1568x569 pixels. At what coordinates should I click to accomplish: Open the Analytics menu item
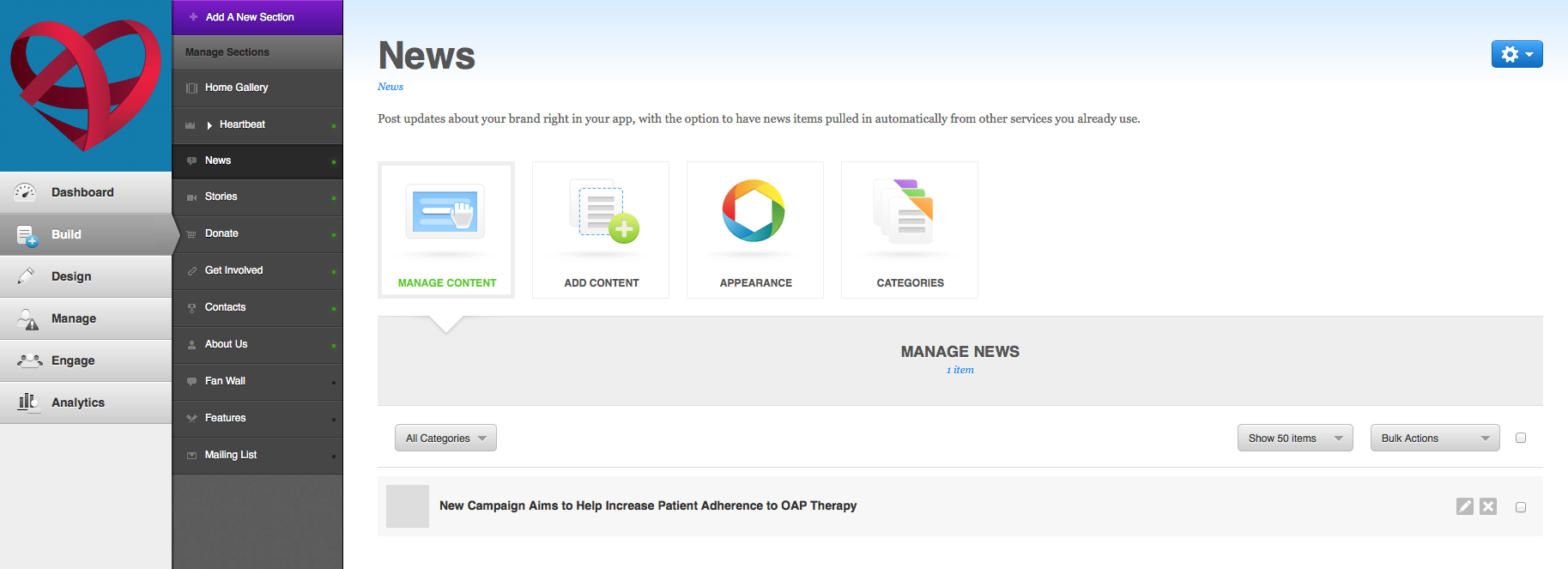click(x=86, y=403)
